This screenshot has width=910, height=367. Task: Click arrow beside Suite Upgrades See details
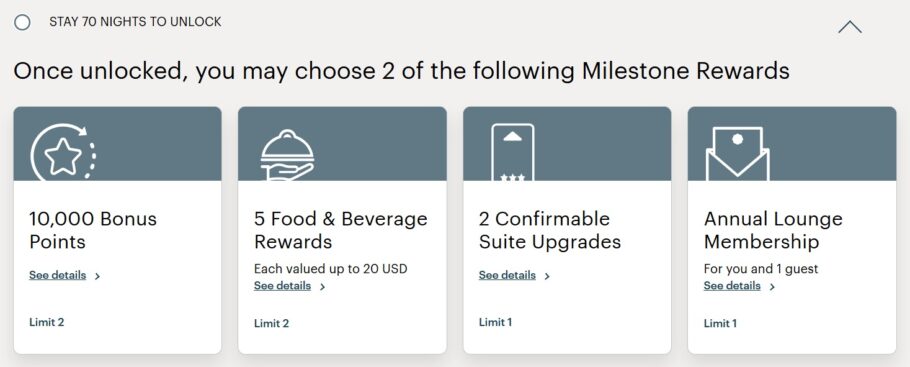[547, 276]
